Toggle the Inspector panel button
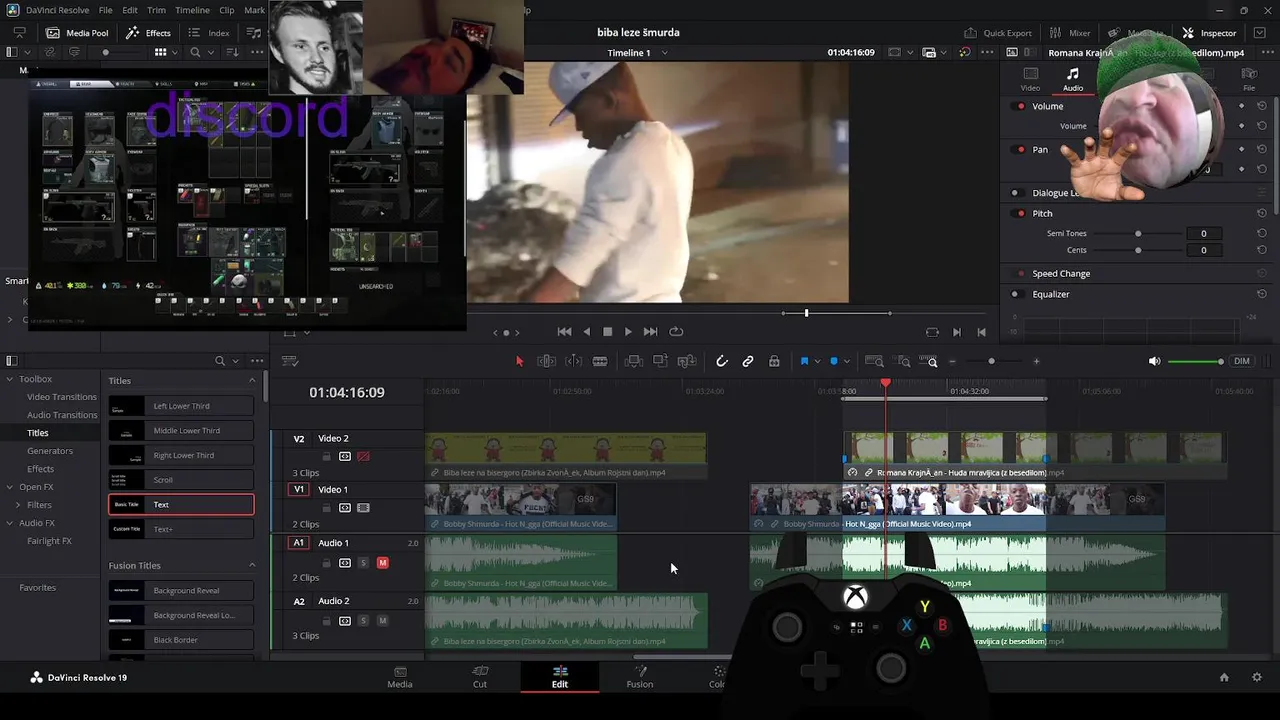Screen dimensions: 1280x720 (1209, 33)
